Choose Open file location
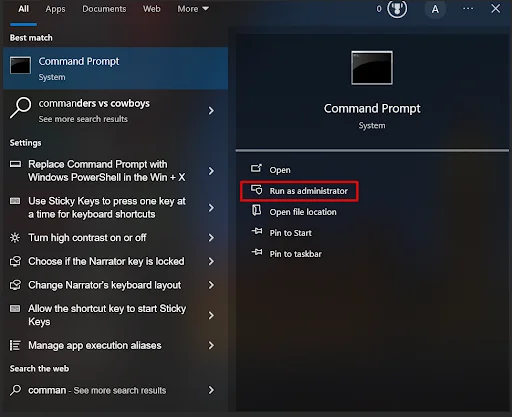The width and height of the screenshot is (512, 417). (x=303, y=212)
